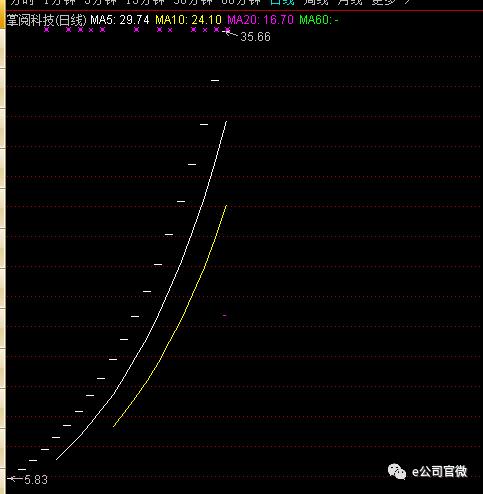Select the 月线 monthly chart tab
This screenshot has width=483, height=494.
(x=350, y=2)
